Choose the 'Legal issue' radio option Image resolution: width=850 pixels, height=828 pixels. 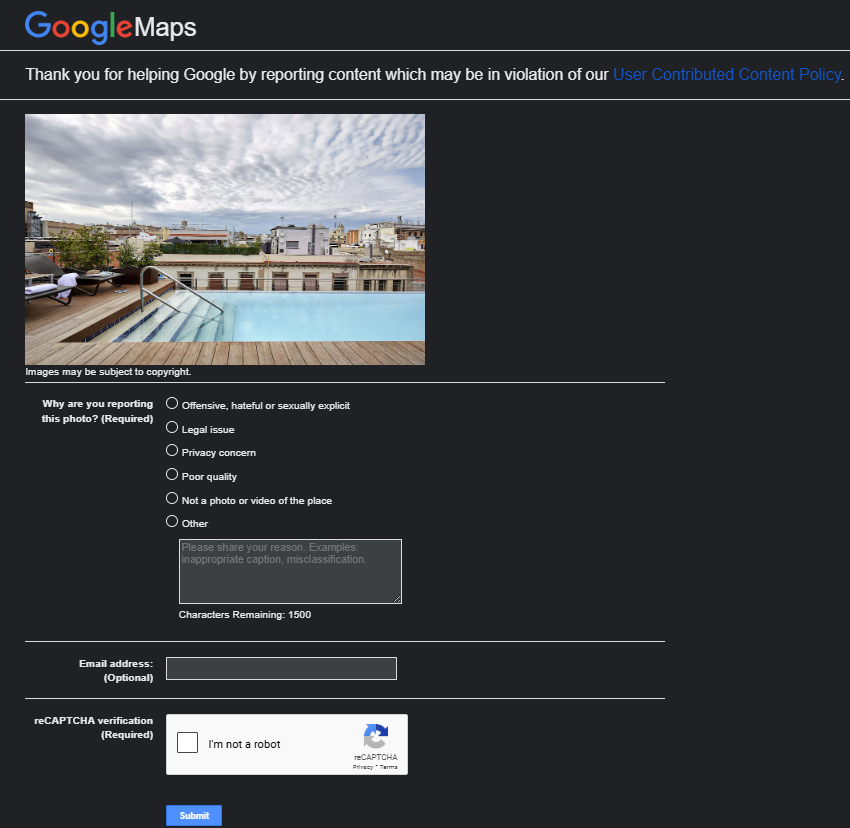point(172,427)
